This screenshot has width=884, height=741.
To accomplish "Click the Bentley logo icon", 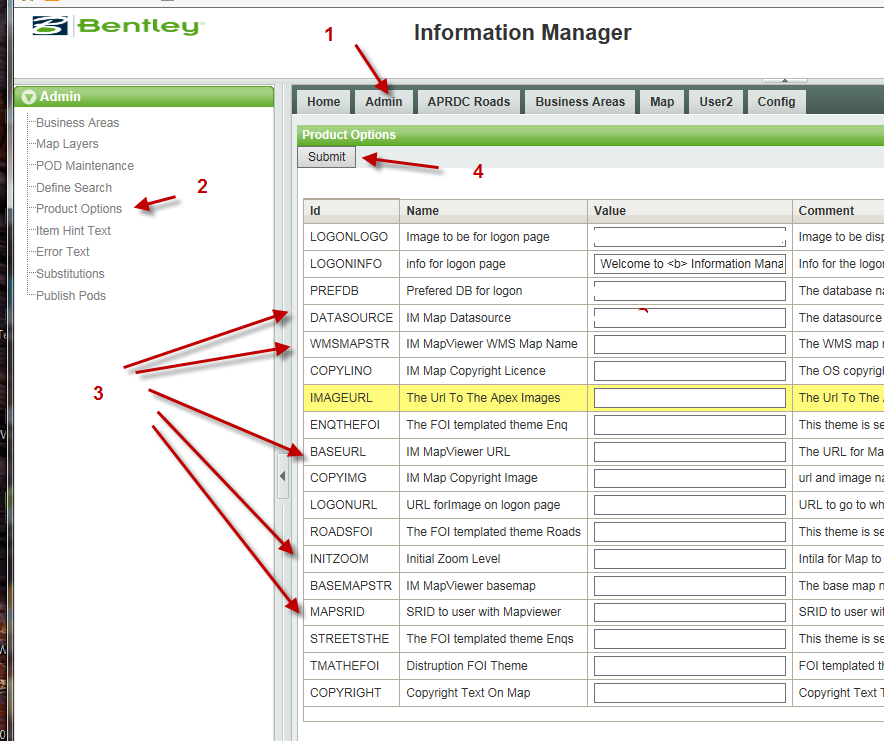I will pos(52,27).
